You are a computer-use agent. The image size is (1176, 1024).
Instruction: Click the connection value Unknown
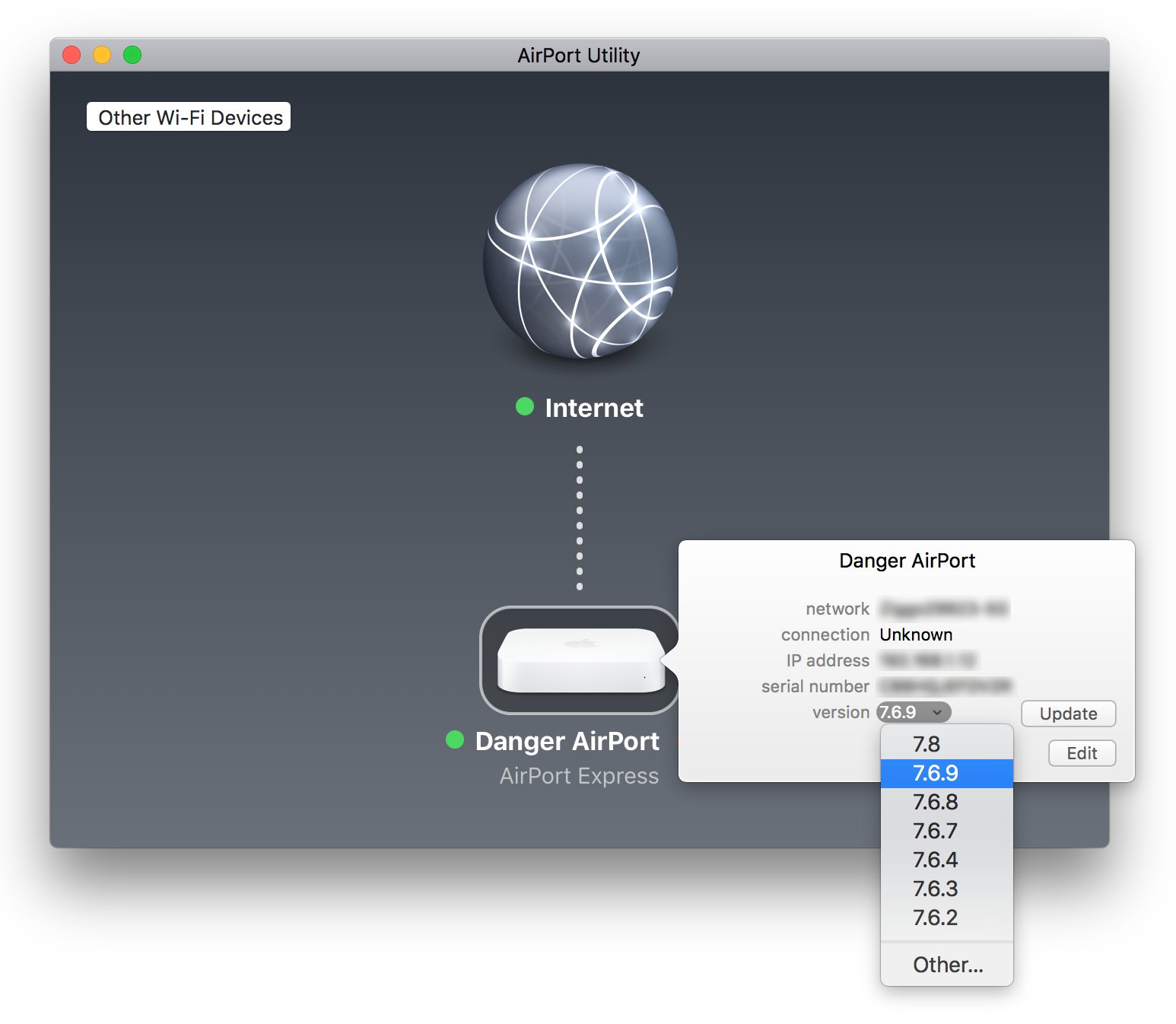916,634
